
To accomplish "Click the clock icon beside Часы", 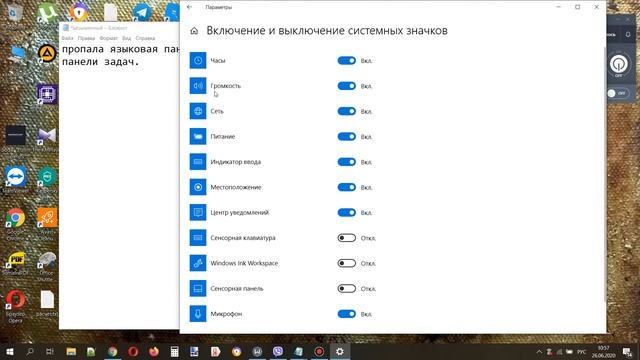I will [198, 60].
